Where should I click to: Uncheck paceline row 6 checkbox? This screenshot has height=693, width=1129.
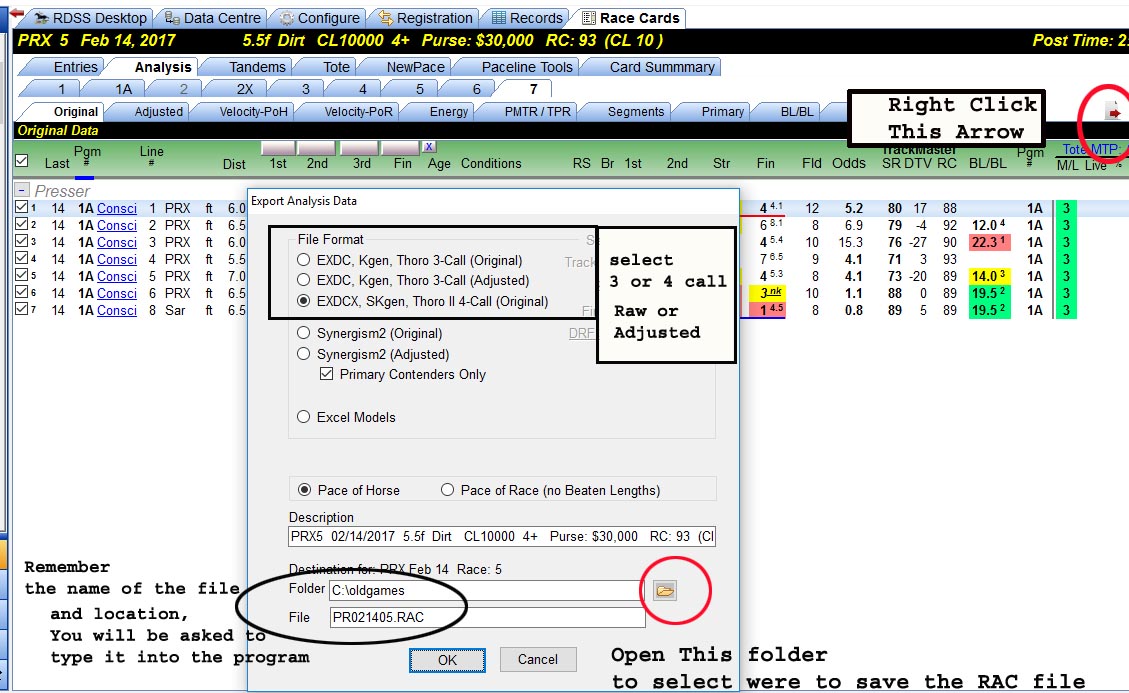click(x=22, y=292)
